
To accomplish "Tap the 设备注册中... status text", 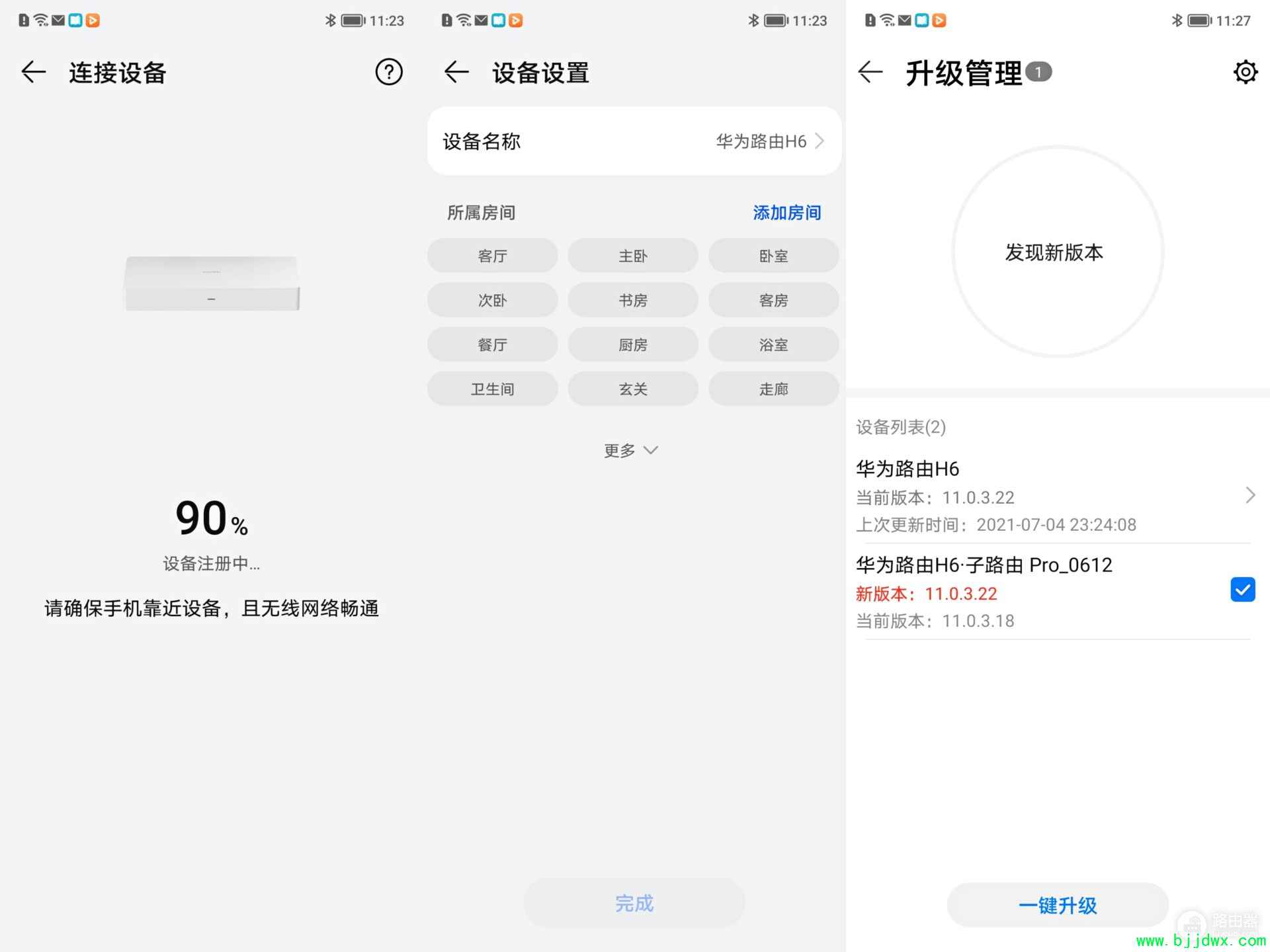I will (212, 563).
